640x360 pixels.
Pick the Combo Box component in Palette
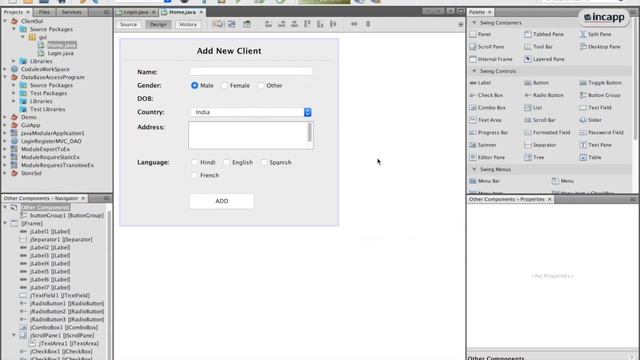tap(488, 108)
